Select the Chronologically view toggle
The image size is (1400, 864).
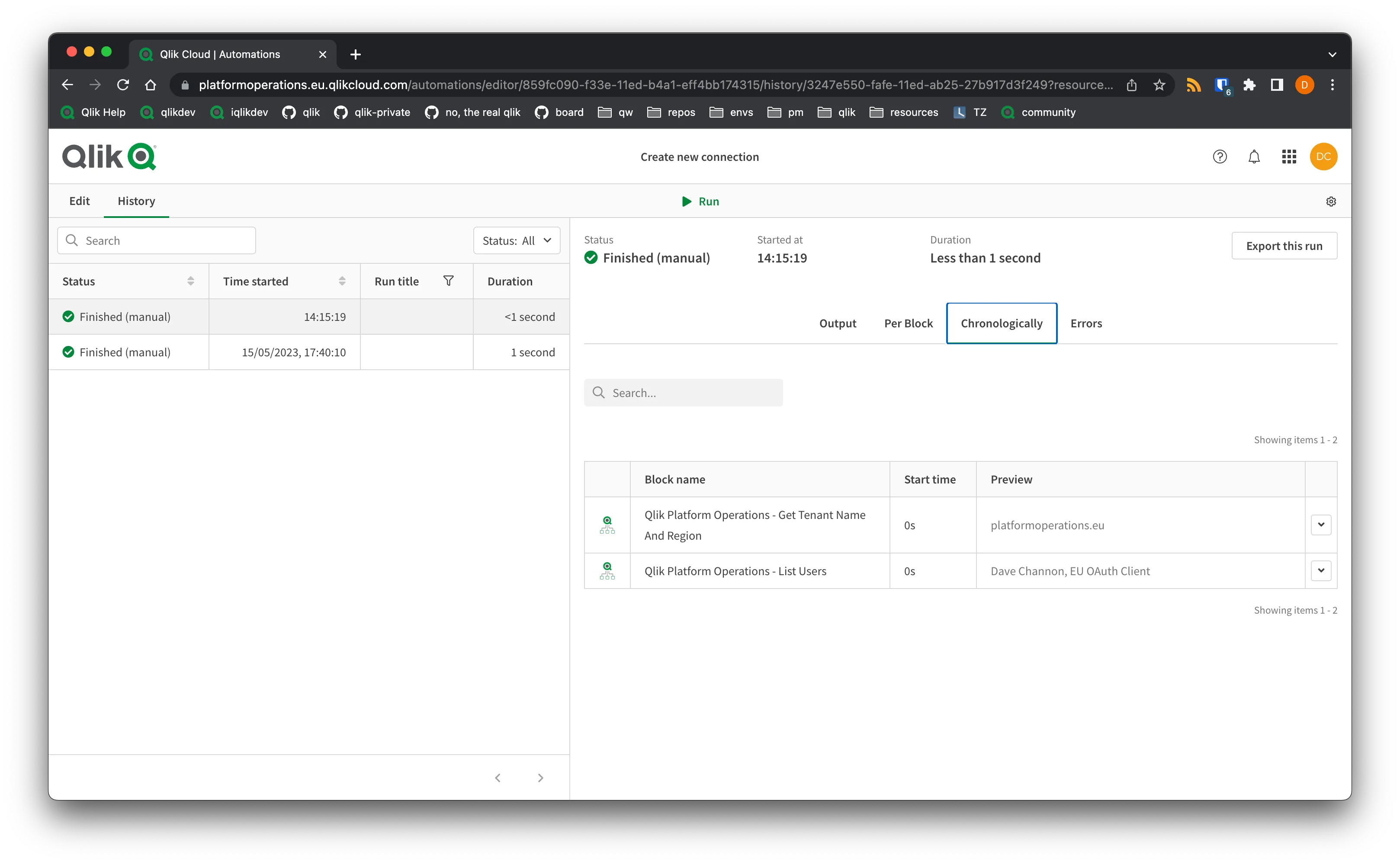(1001, 323)
